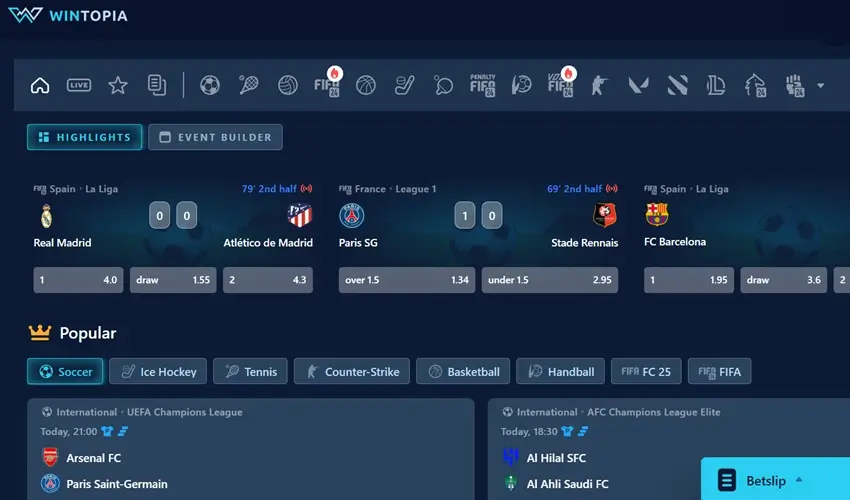This screenshot has height=500, width=850.
Task: Open France League 1 label
Action: coord(388,189)
